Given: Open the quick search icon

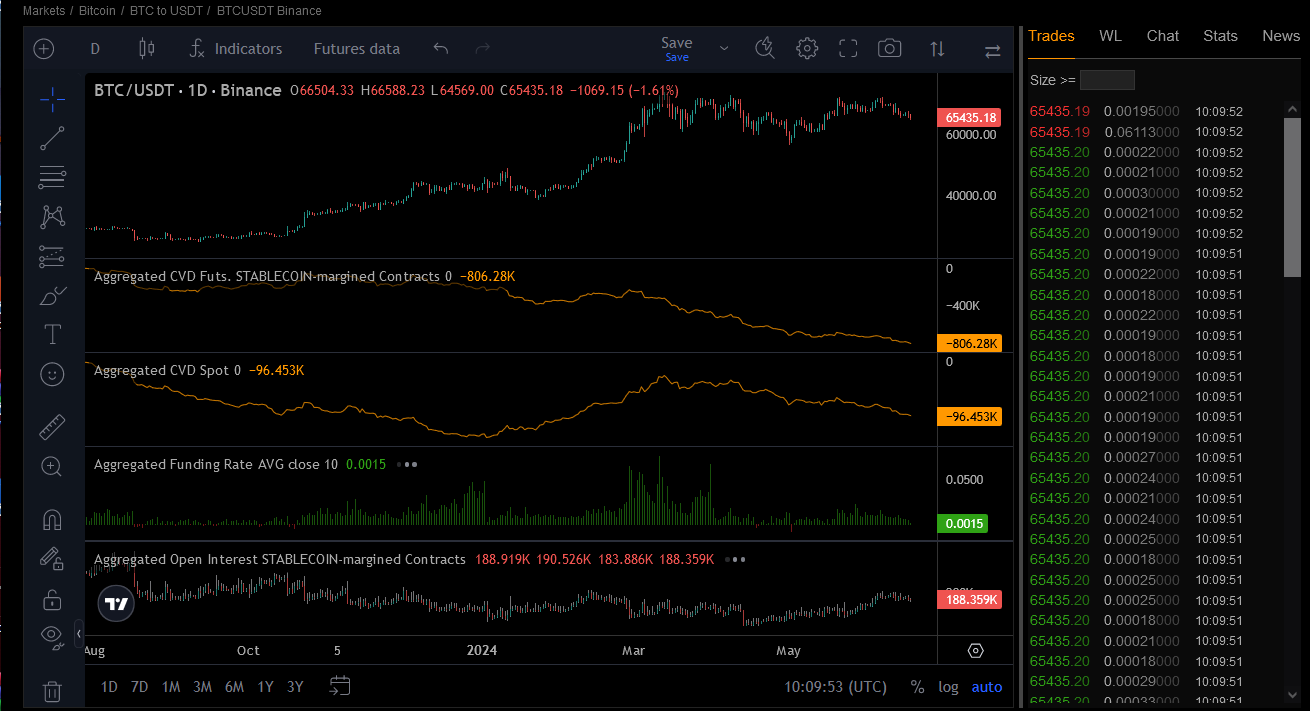Looking at the screenshot, I should (x=765, y=49).
